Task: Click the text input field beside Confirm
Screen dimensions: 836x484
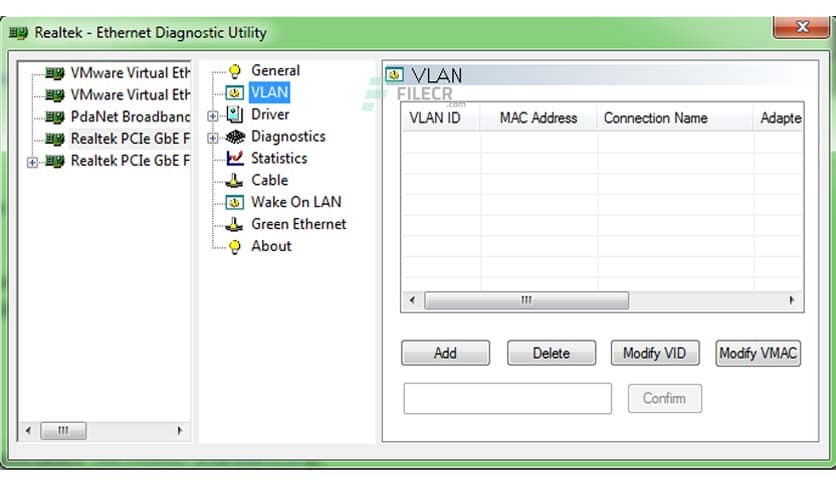Action: pos(508,398)
